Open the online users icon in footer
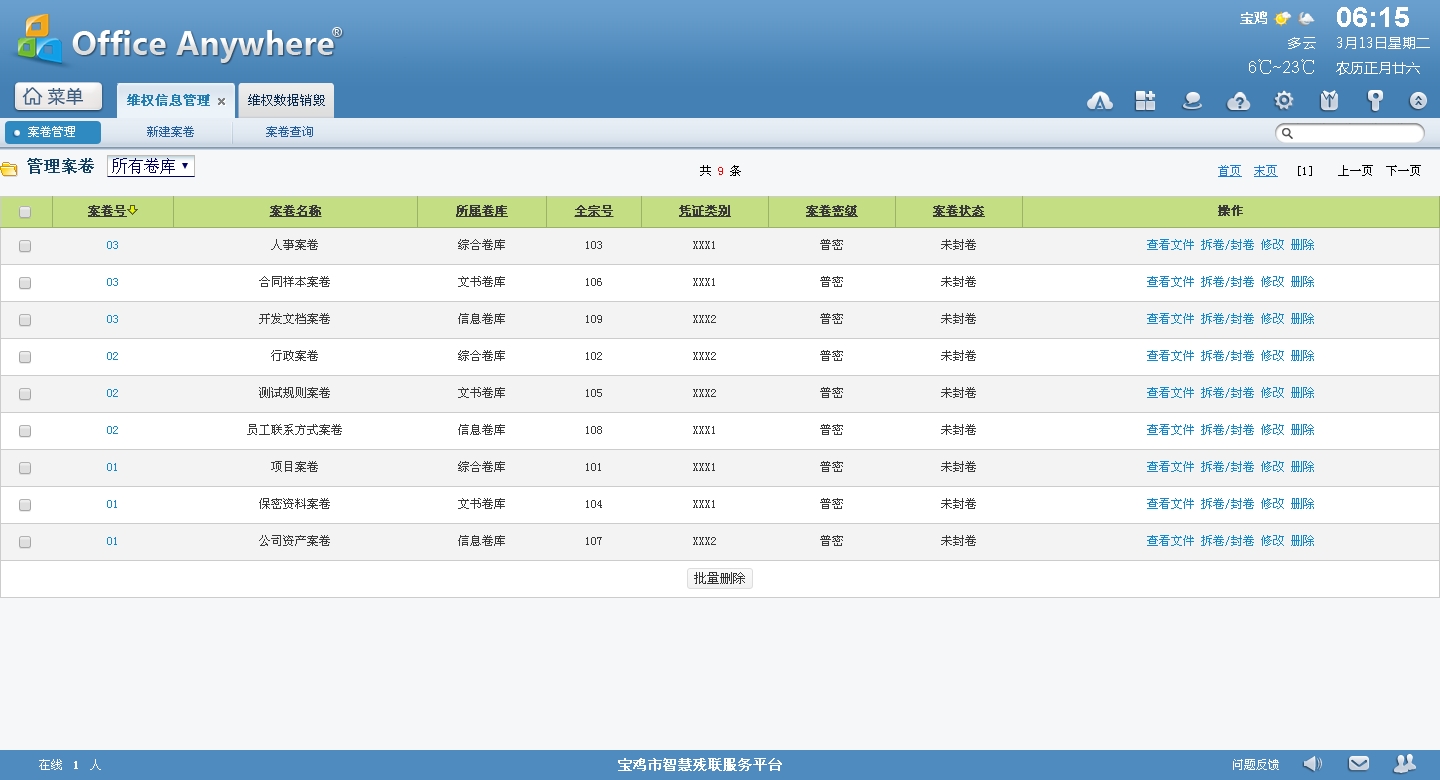Screen dimensions: 1440x780 (1404, 763)
